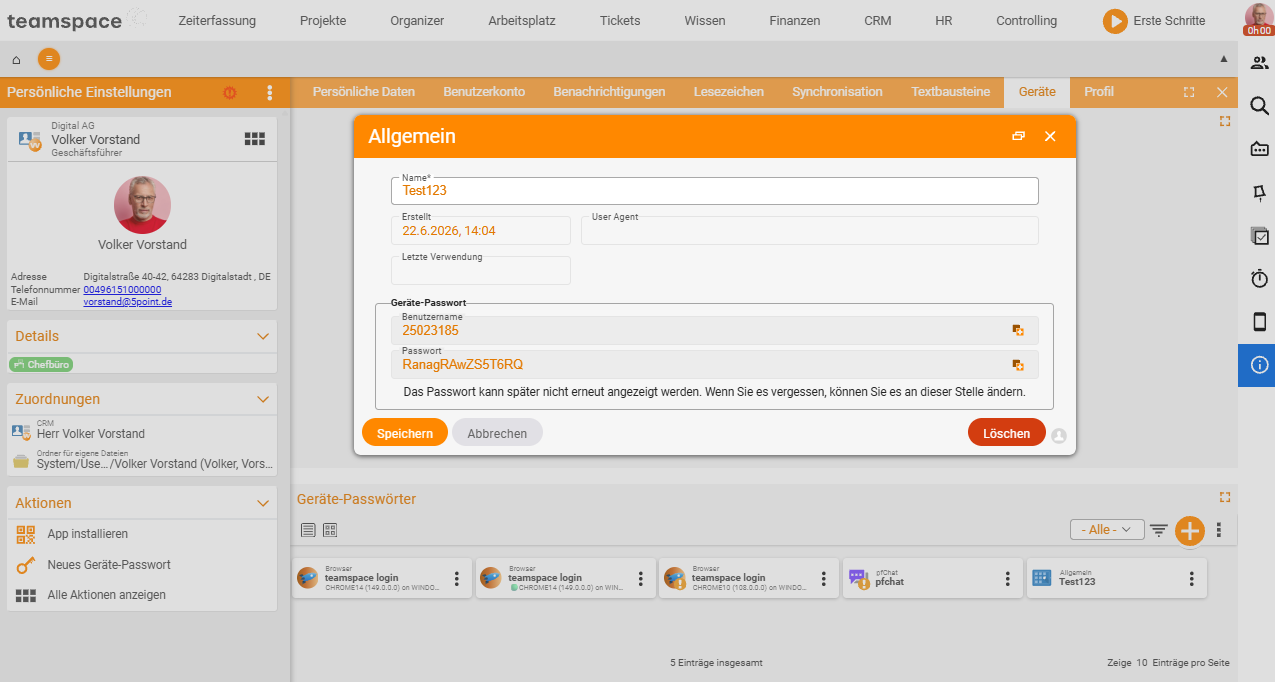Click the teamspace logo

tap(79, 20)
